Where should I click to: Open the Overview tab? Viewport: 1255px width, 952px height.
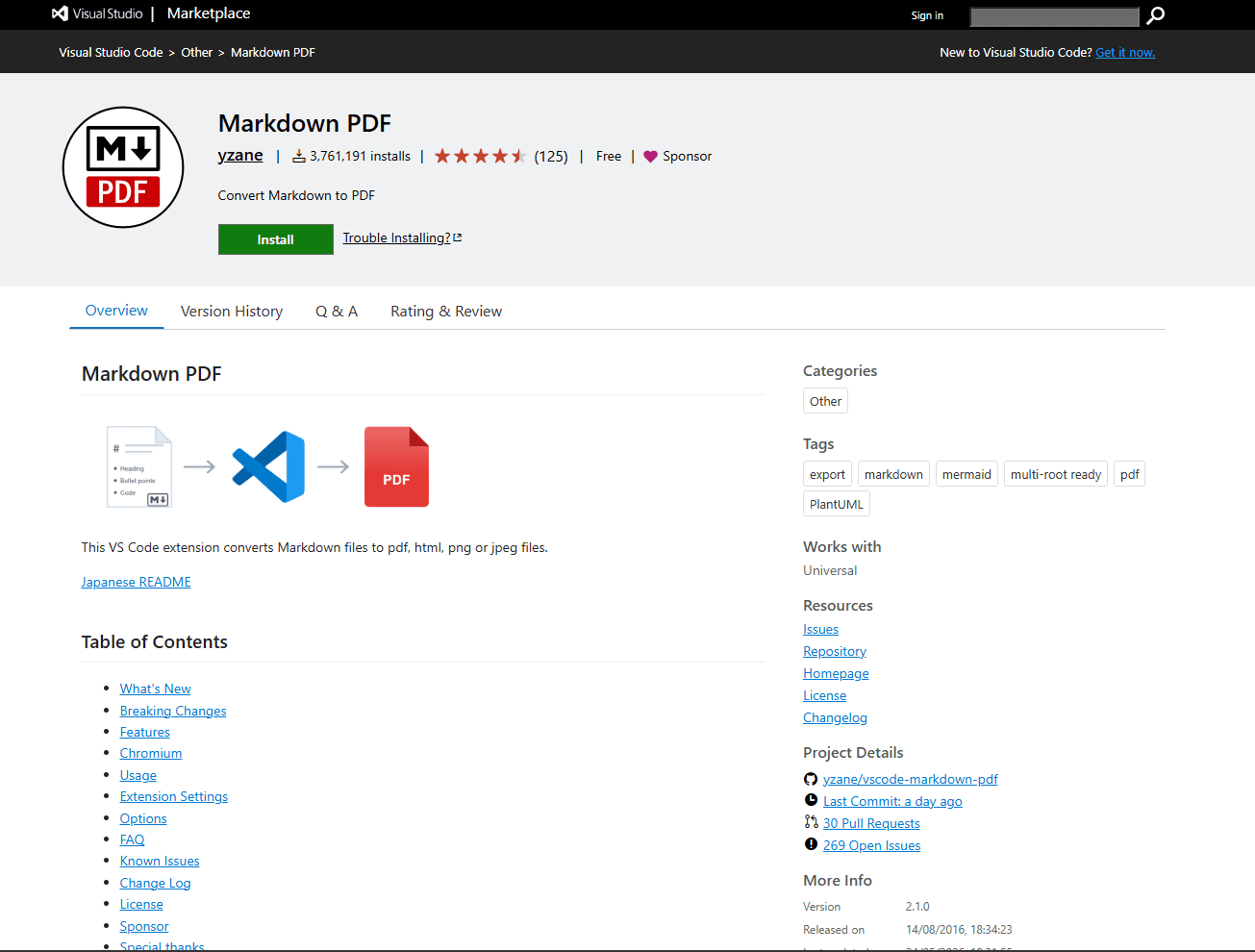point(116,311)
